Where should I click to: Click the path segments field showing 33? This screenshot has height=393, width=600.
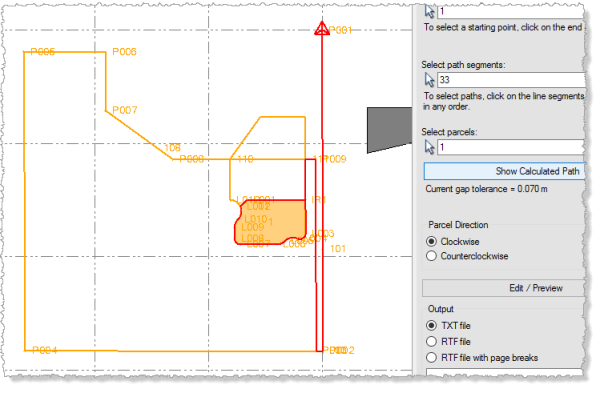point(511,80)
